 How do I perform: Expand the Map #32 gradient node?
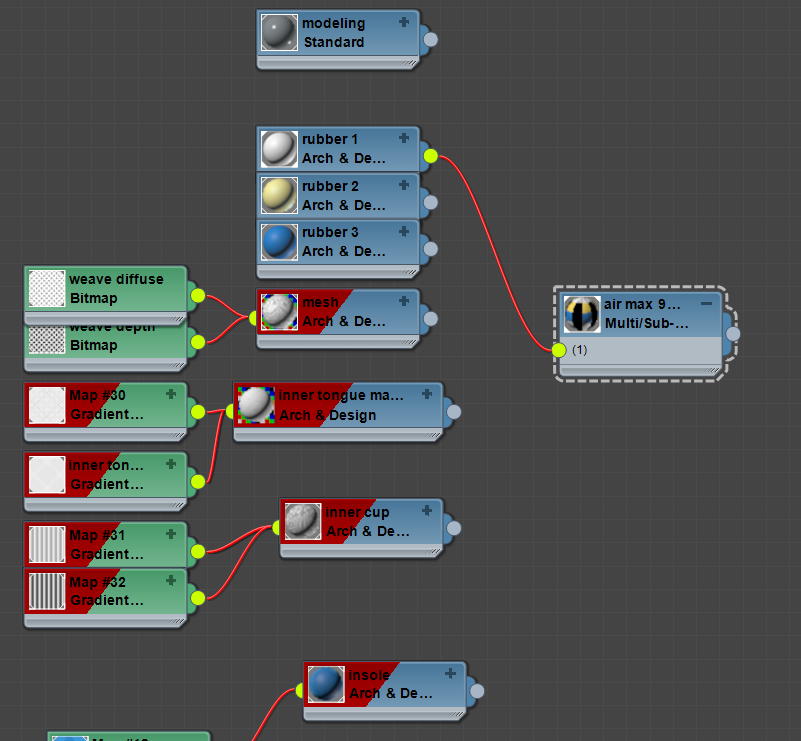coord(171,580)
